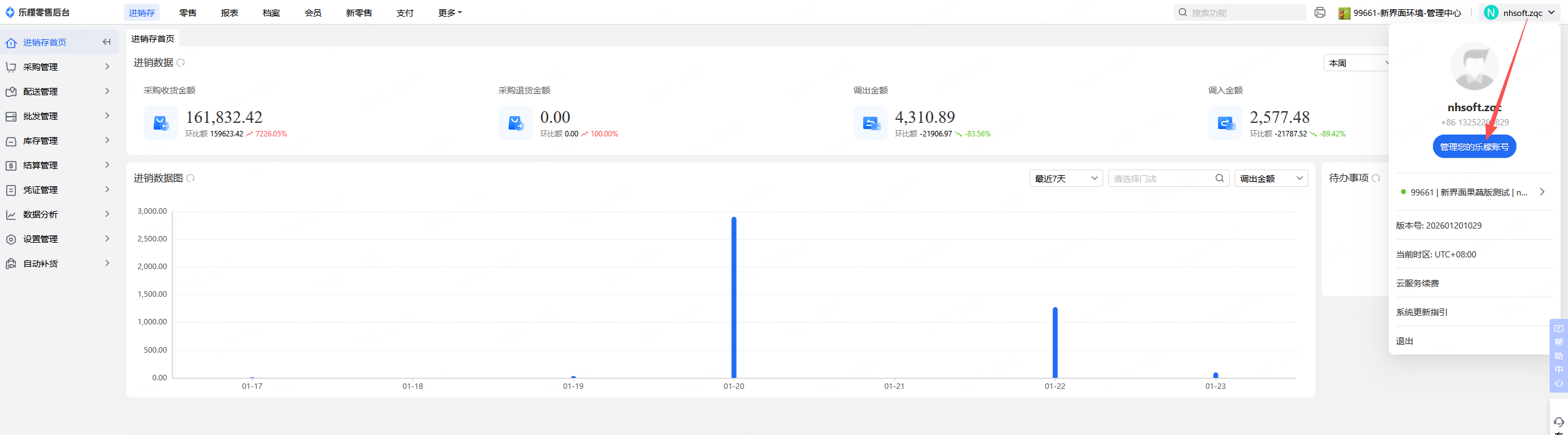1568x435 pixels.
Task: Collapse the left sidebar with arrow icon
Action: pos(106,42)
